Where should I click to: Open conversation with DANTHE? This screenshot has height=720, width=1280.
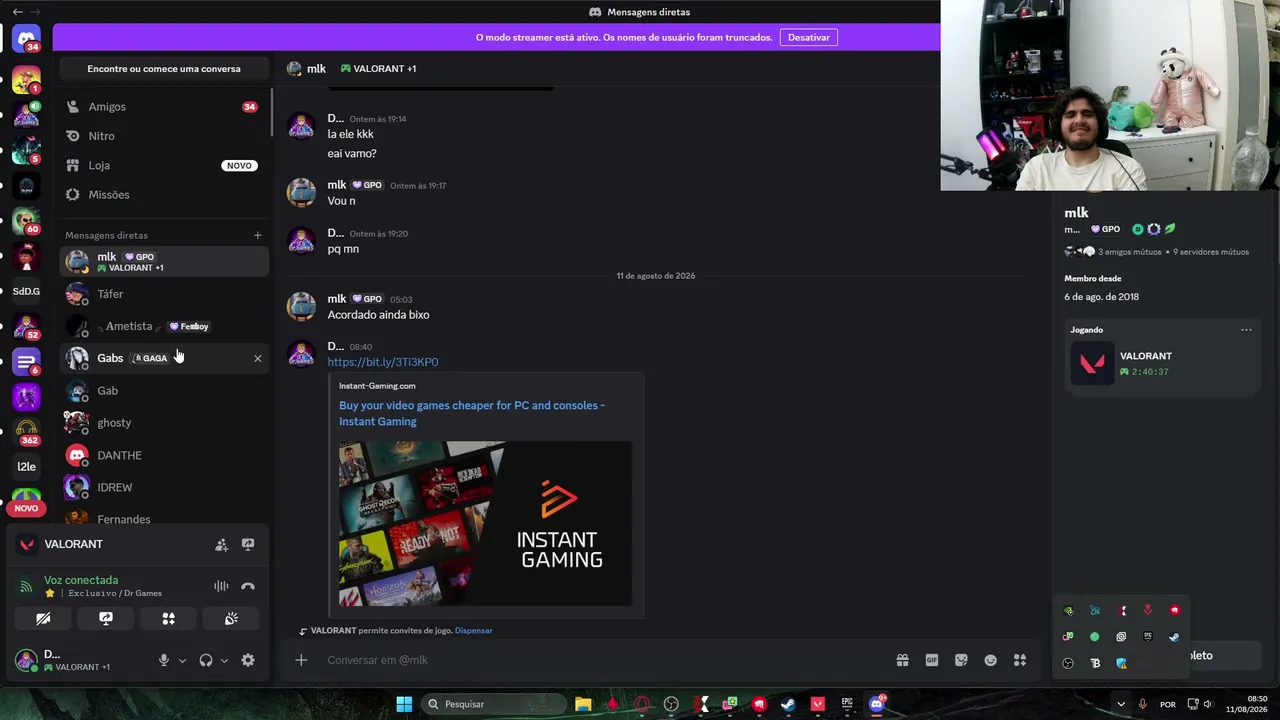tap(164, 455)
